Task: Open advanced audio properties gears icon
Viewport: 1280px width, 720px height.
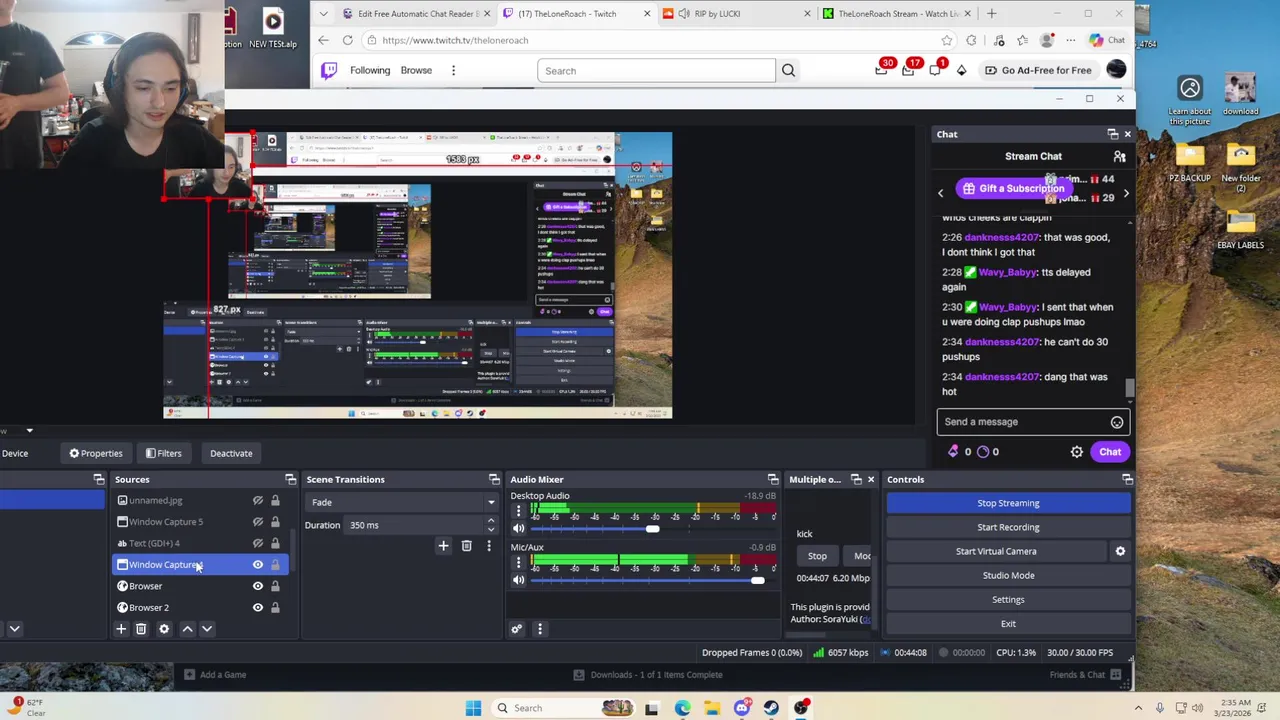Action: (x=517, y=629)
